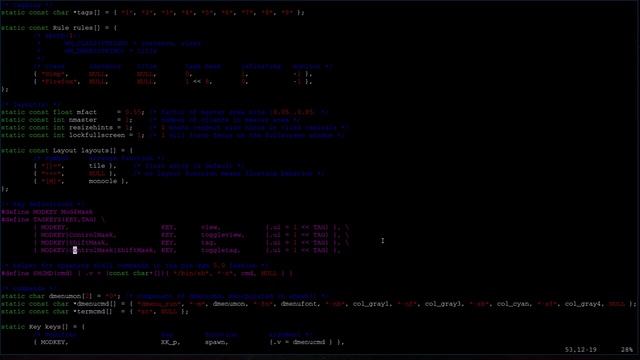Click 'spawn' in the keys table
The image size is (640, 360).
[216, 342]
